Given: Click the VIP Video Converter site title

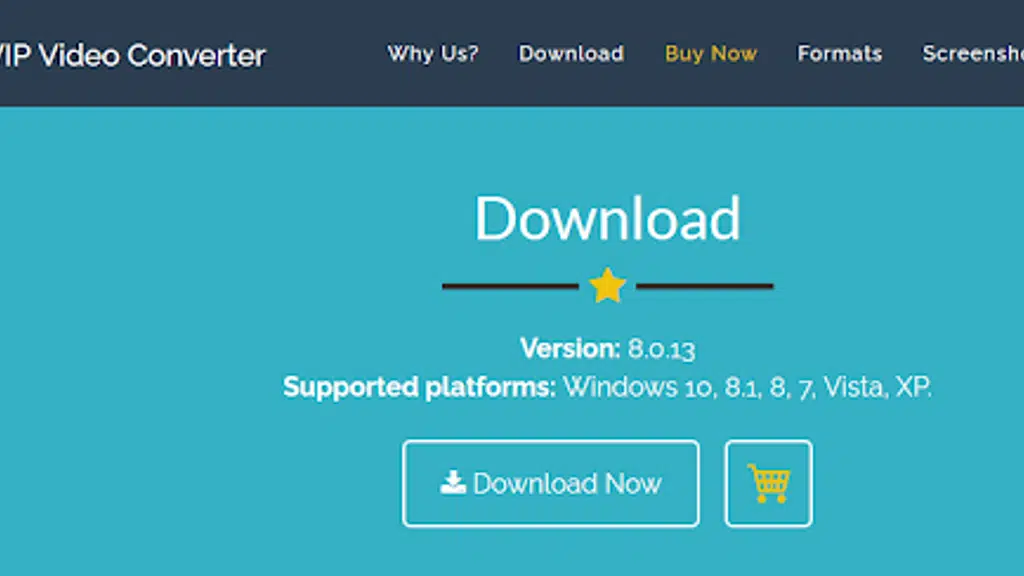Looking at the screenshot, I should point(133,56).
